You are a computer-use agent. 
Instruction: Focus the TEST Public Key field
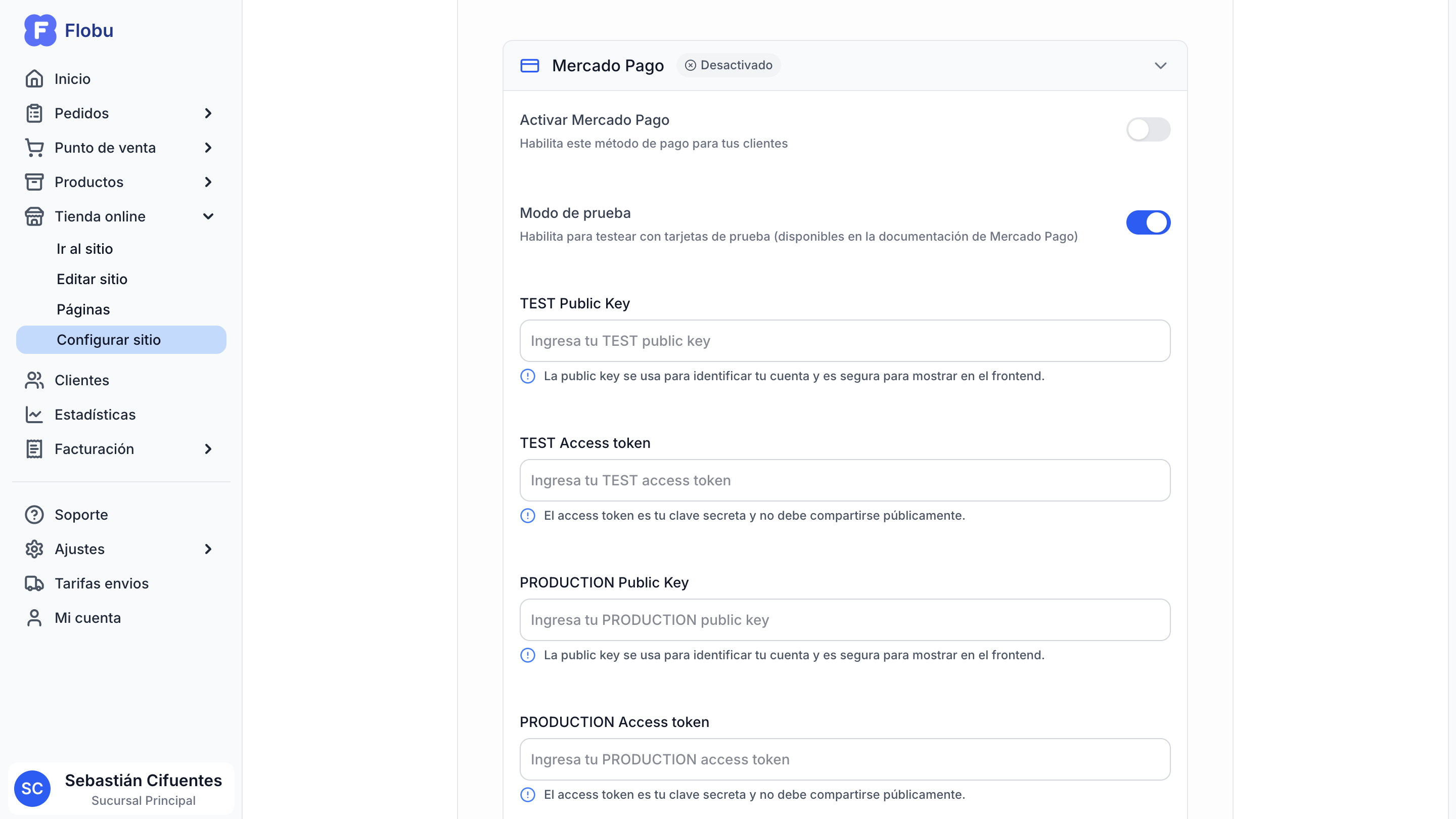[844, 341]
